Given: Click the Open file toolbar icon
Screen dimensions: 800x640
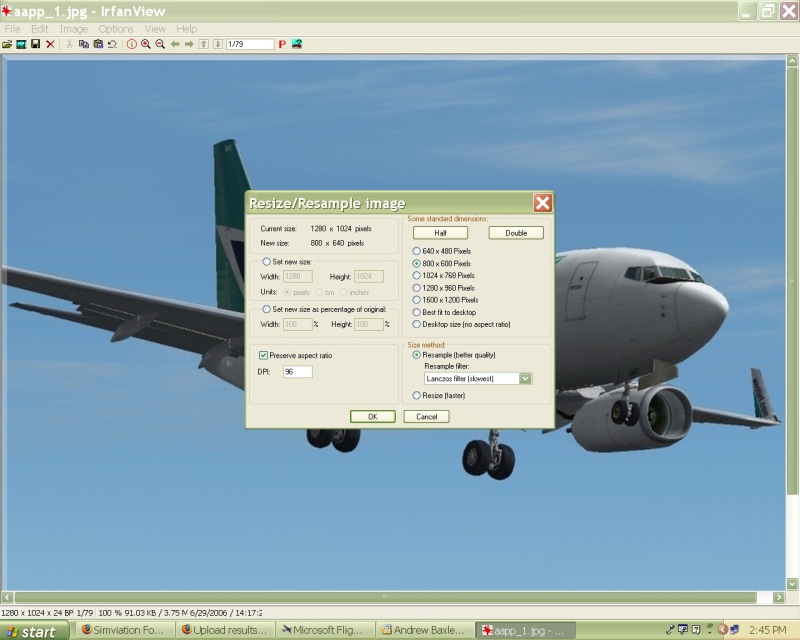Looking at the screenshot, I should click(7, 45).
